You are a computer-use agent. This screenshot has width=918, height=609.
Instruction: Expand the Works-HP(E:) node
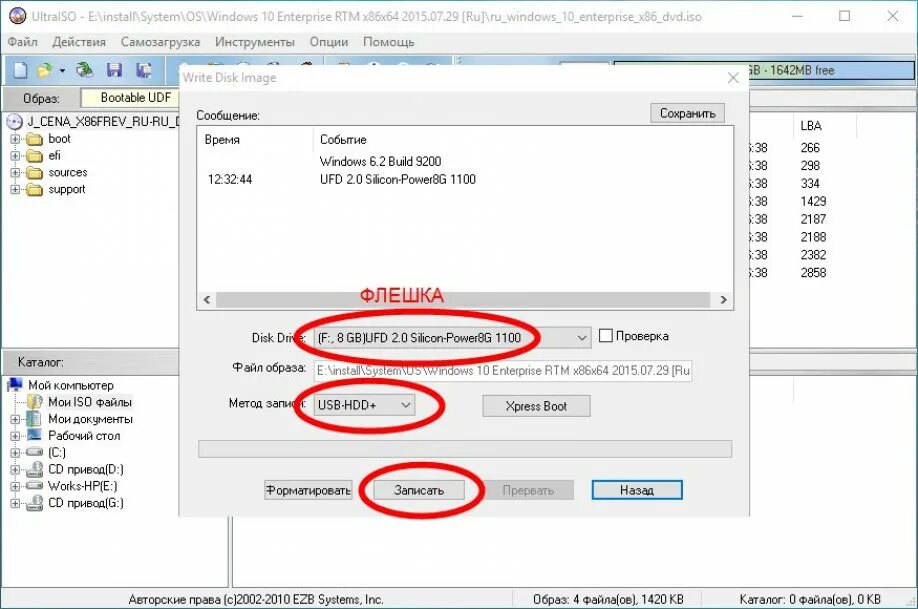[15, 486]
